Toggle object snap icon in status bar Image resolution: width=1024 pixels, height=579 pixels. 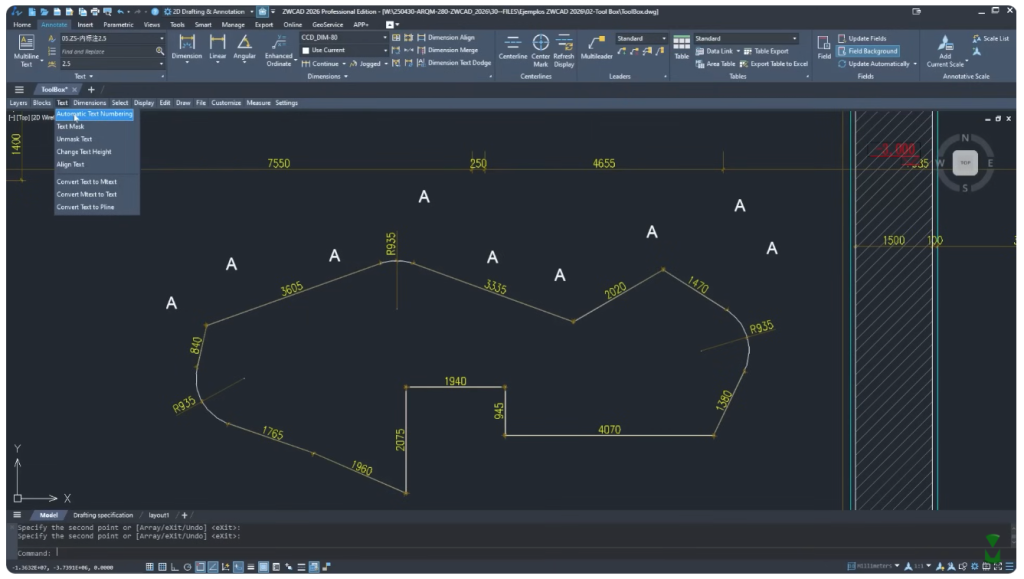coord(200,567)
